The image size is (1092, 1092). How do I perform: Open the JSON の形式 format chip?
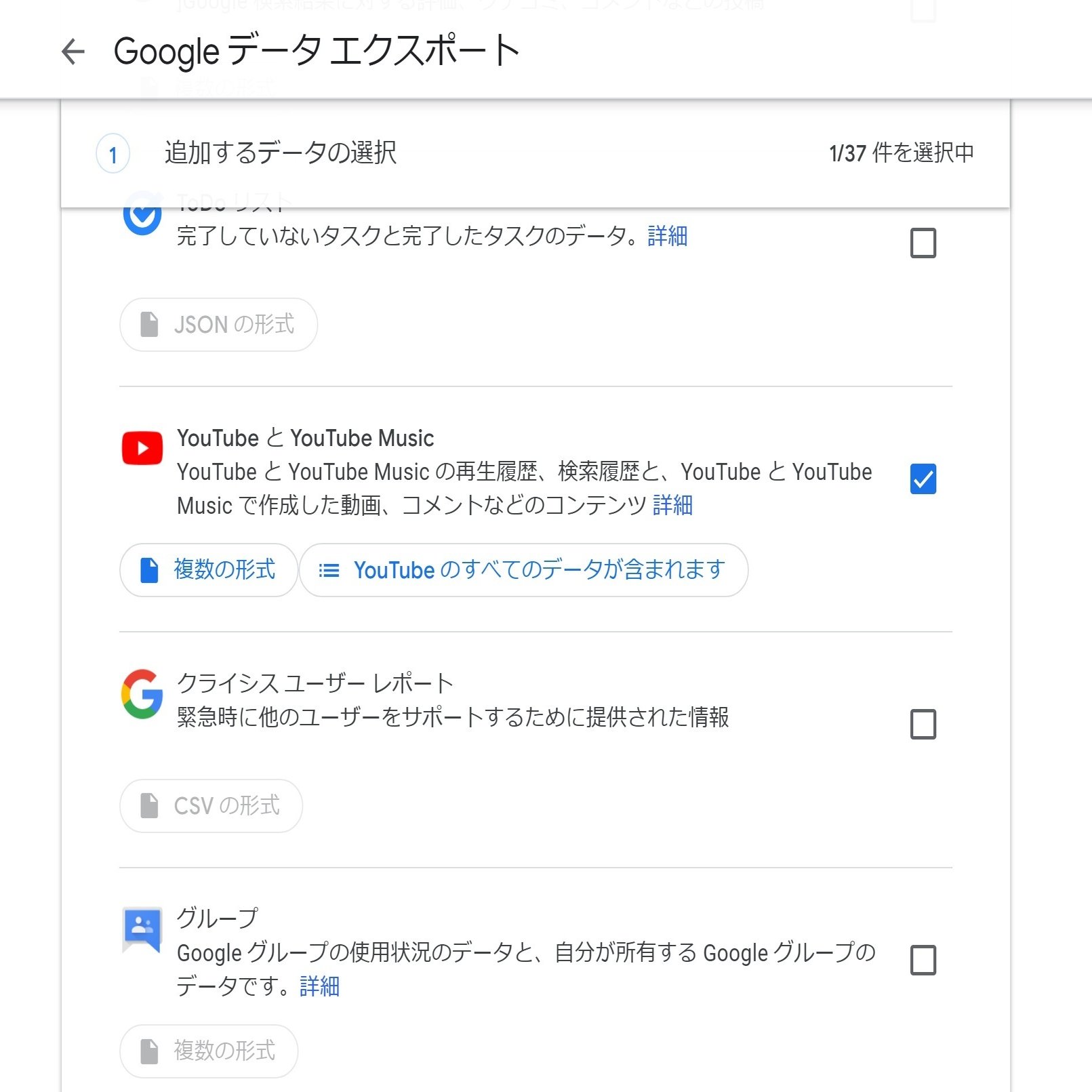click(x=218, y=325)
